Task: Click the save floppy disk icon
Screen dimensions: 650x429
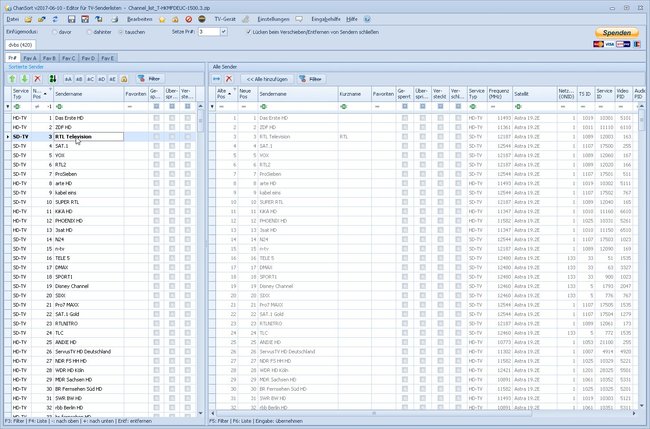Action: click(x=71, y=19)
